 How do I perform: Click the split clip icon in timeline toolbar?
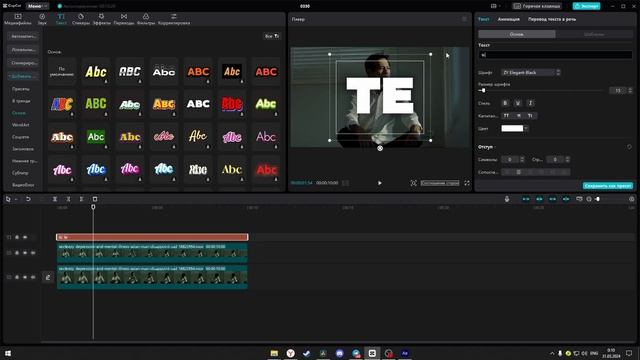(x=55, y=199)
